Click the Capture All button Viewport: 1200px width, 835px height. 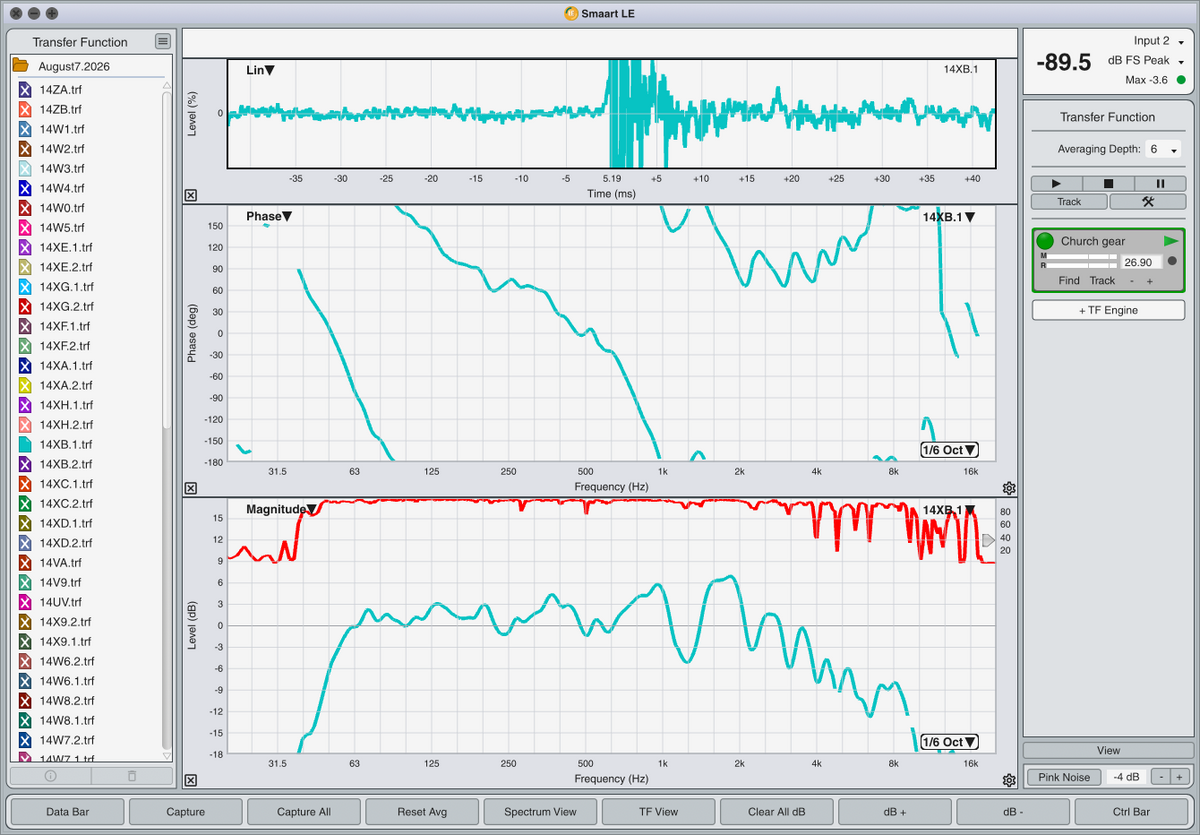304,811
